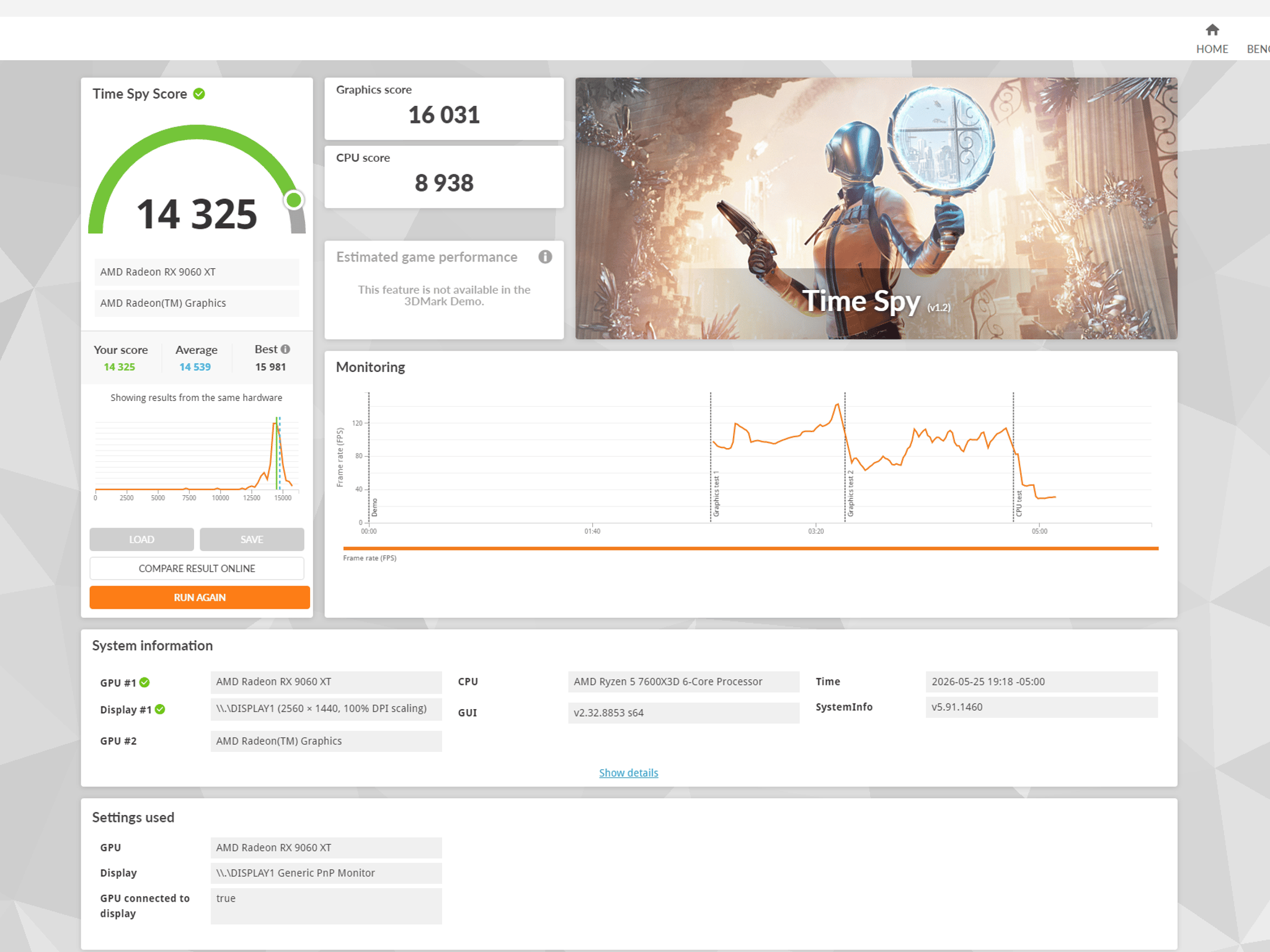This screenshot has height=952, width=1270.
Task: Click the main score 14 325
Action: click(x=197, y=214)
